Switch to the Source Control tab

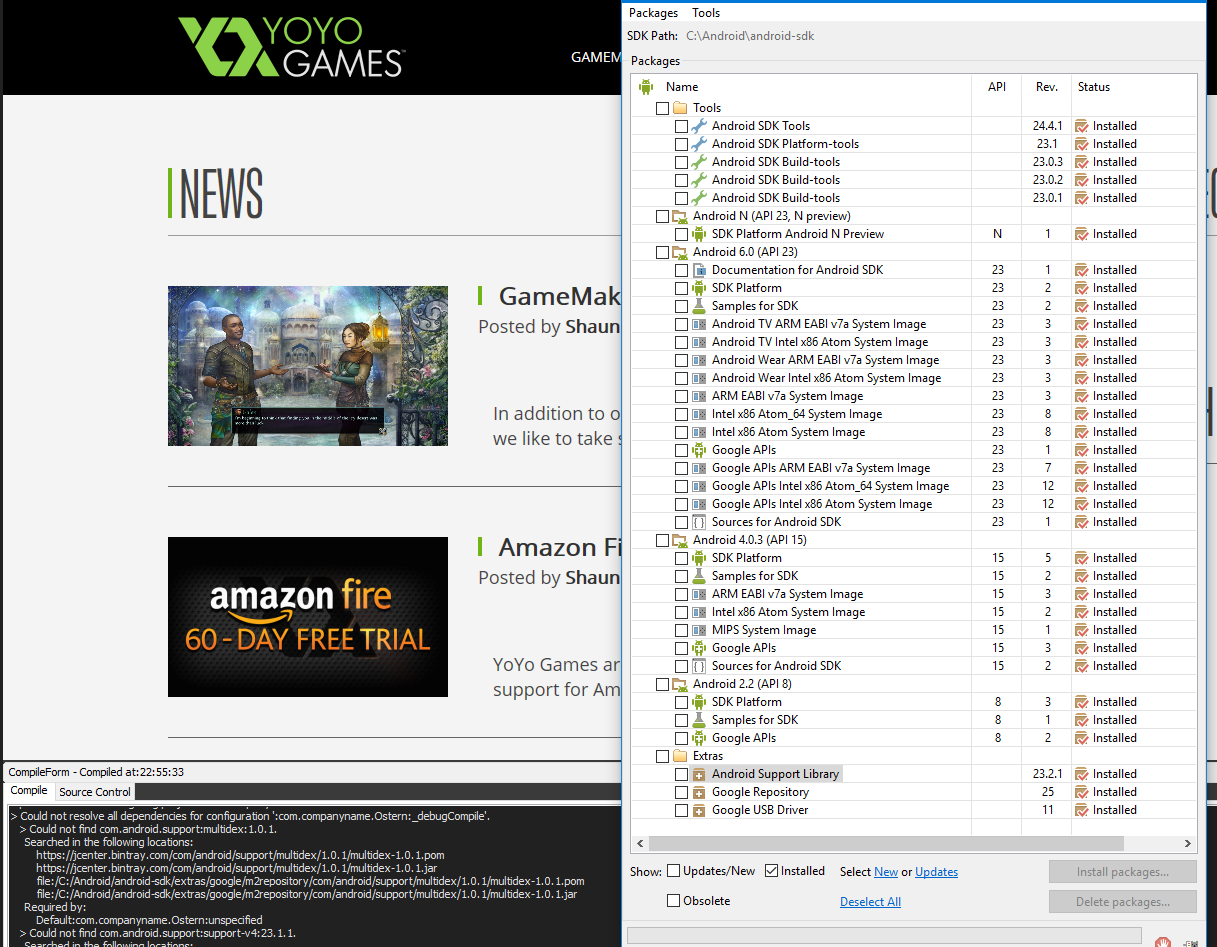pyautogui.click(x=95, y=792)
